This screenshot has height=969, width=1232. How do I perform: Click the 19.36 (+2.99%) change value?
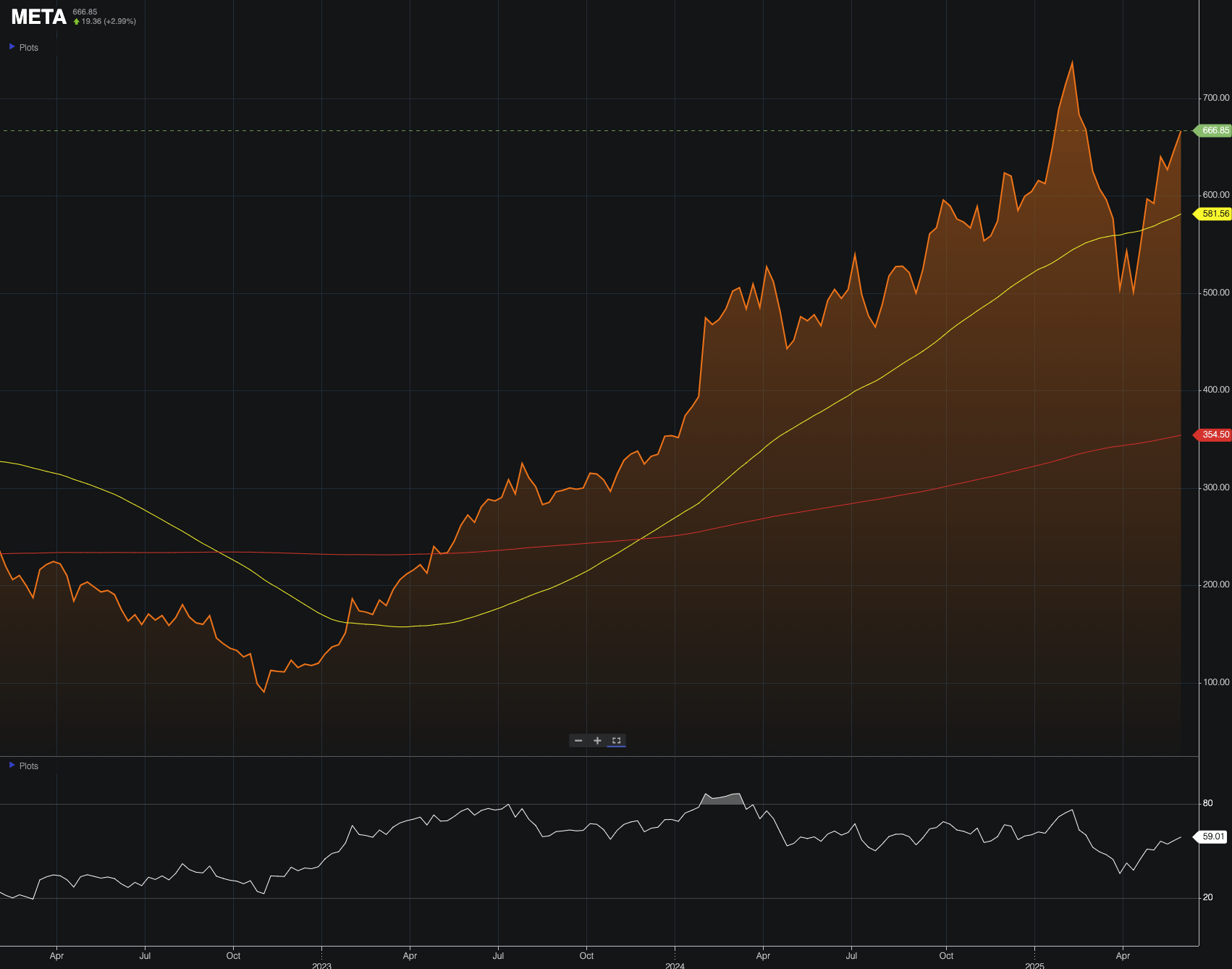point(107,21)
